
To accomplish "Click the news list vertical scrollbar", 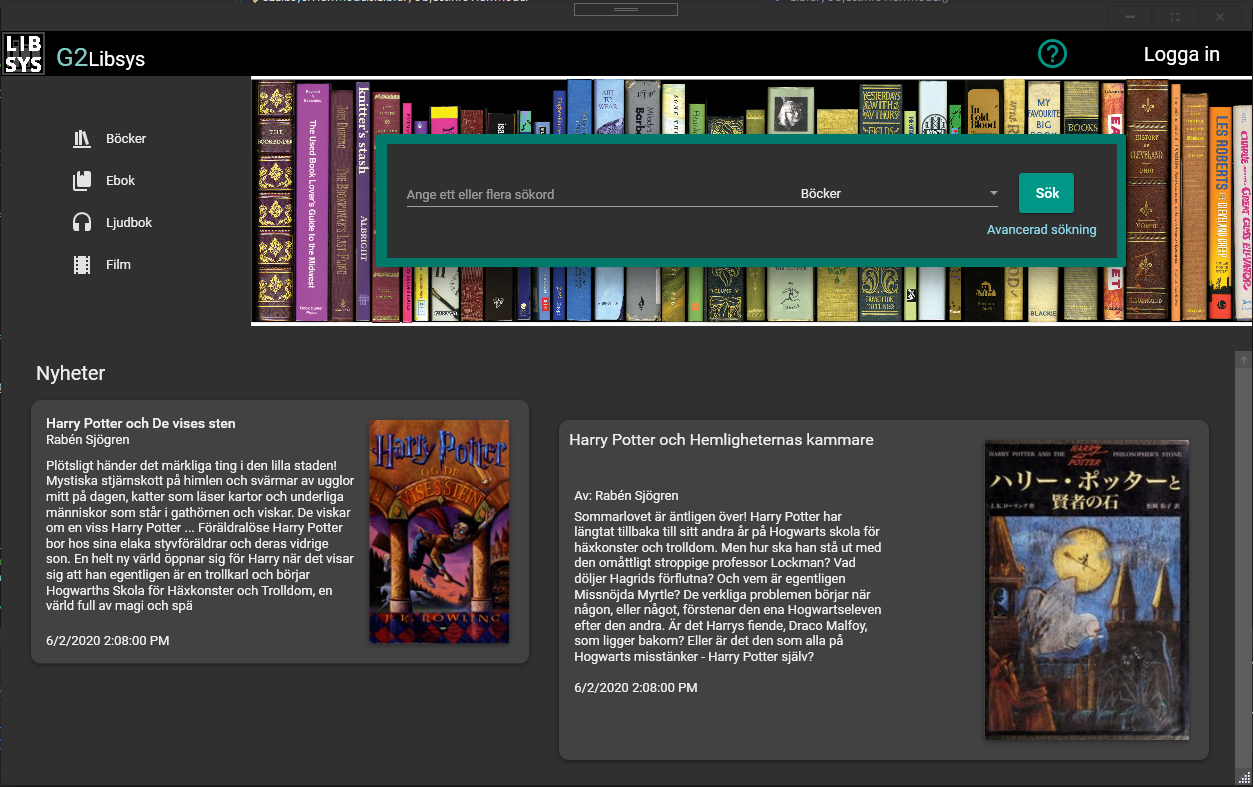I will pos(1243,570).
